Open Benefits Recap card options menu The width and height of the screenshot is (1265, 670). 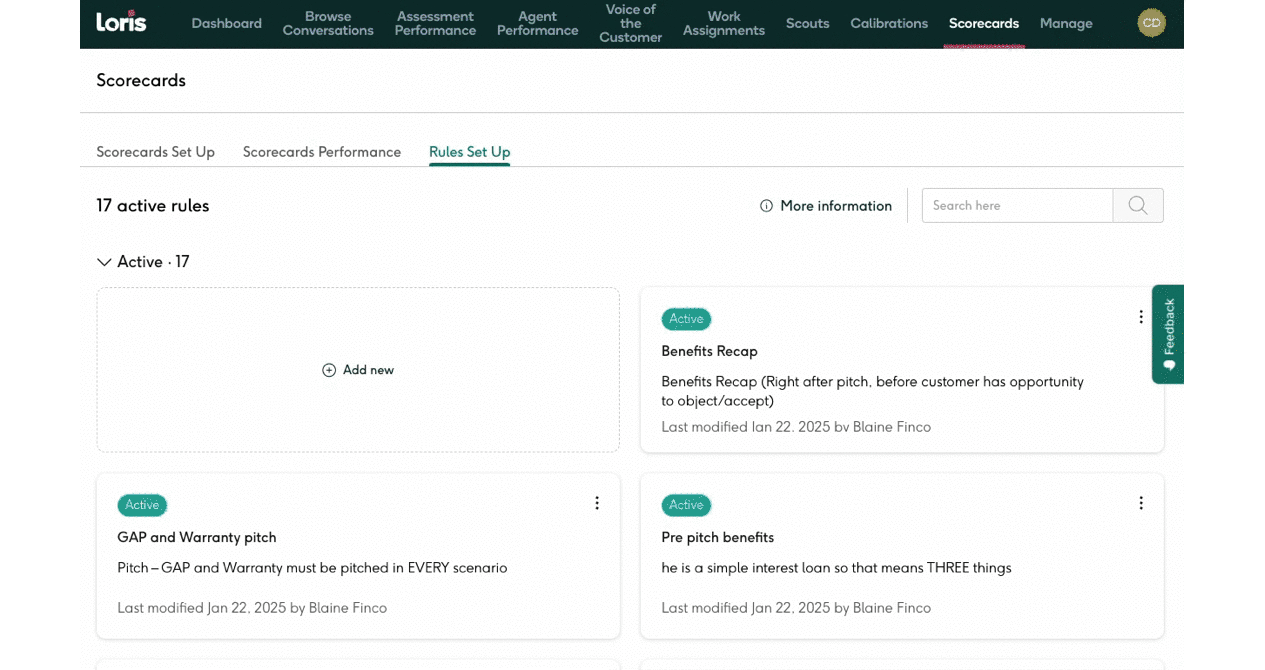coord(1141,317)
